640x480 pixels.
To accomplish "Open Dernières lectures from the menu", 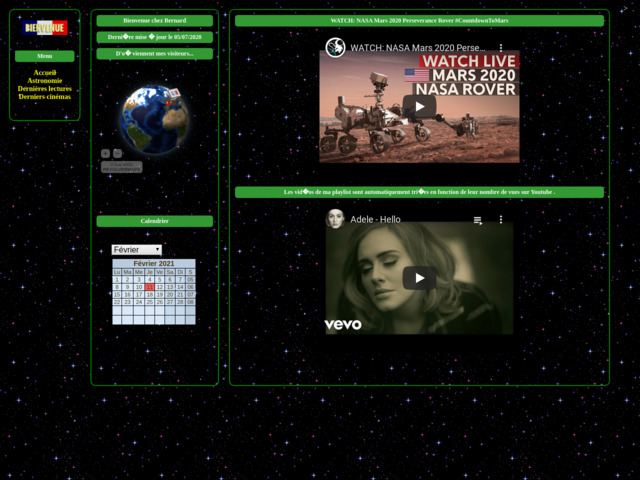I will pos(45,89).
